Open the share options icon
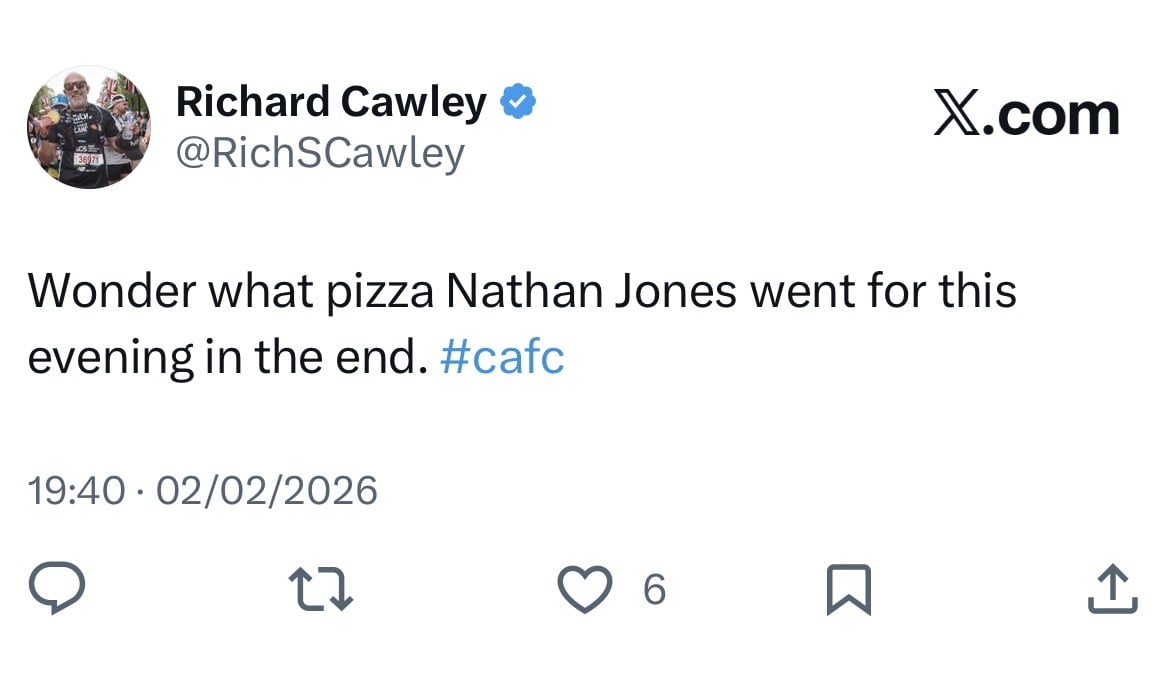The width and height of the screenshot is (1170, 700). point(1112,589)
